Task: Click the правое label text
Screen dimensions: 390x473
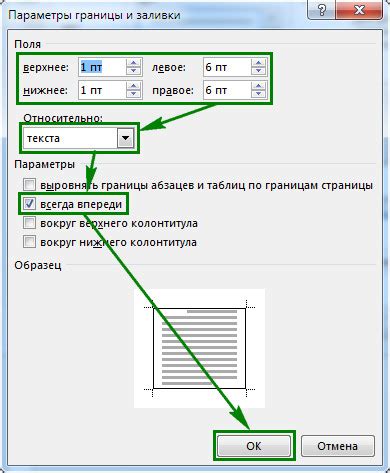Action: (173, 90)
